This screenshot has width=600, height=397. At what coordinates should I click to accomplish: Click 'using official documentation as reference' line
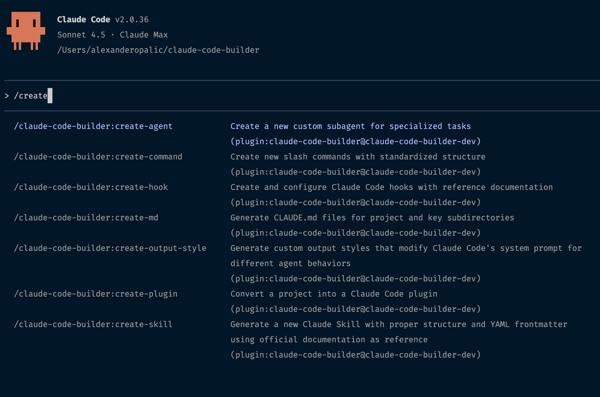(329, 340)
